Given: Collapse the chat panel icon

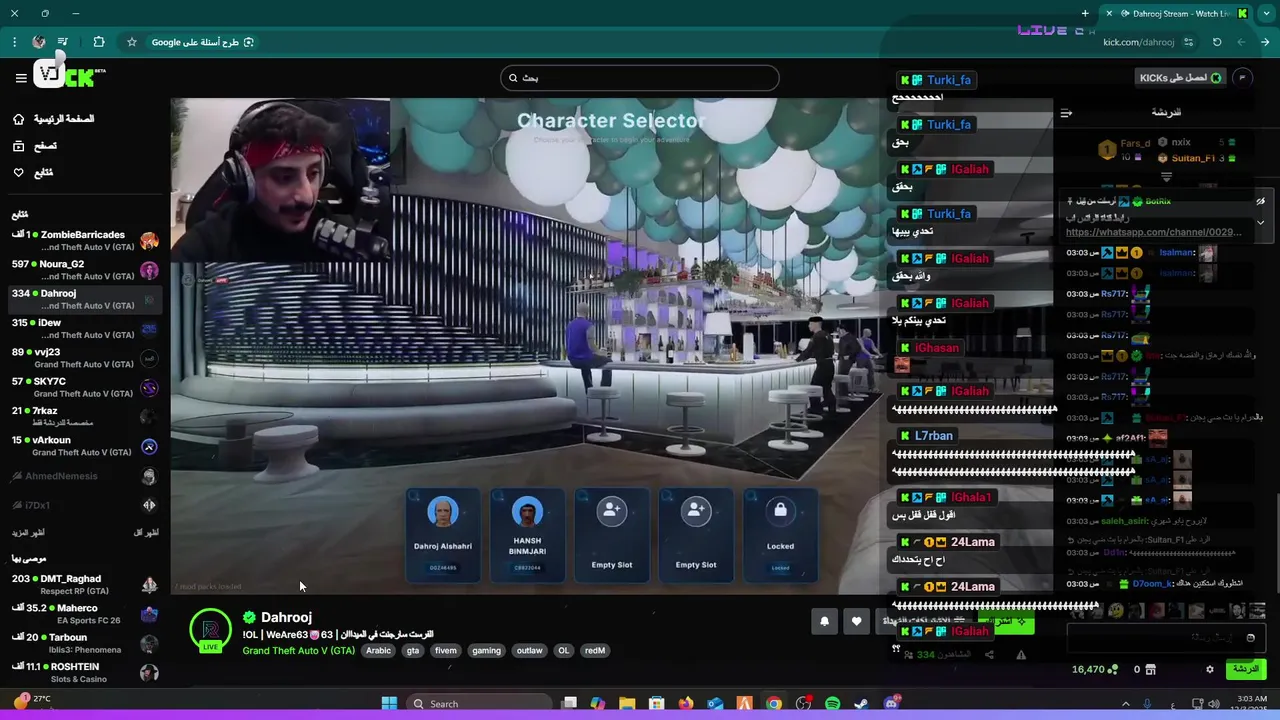Looking at the screenshot, I should pyautogui.click(x=1066, y=113).
